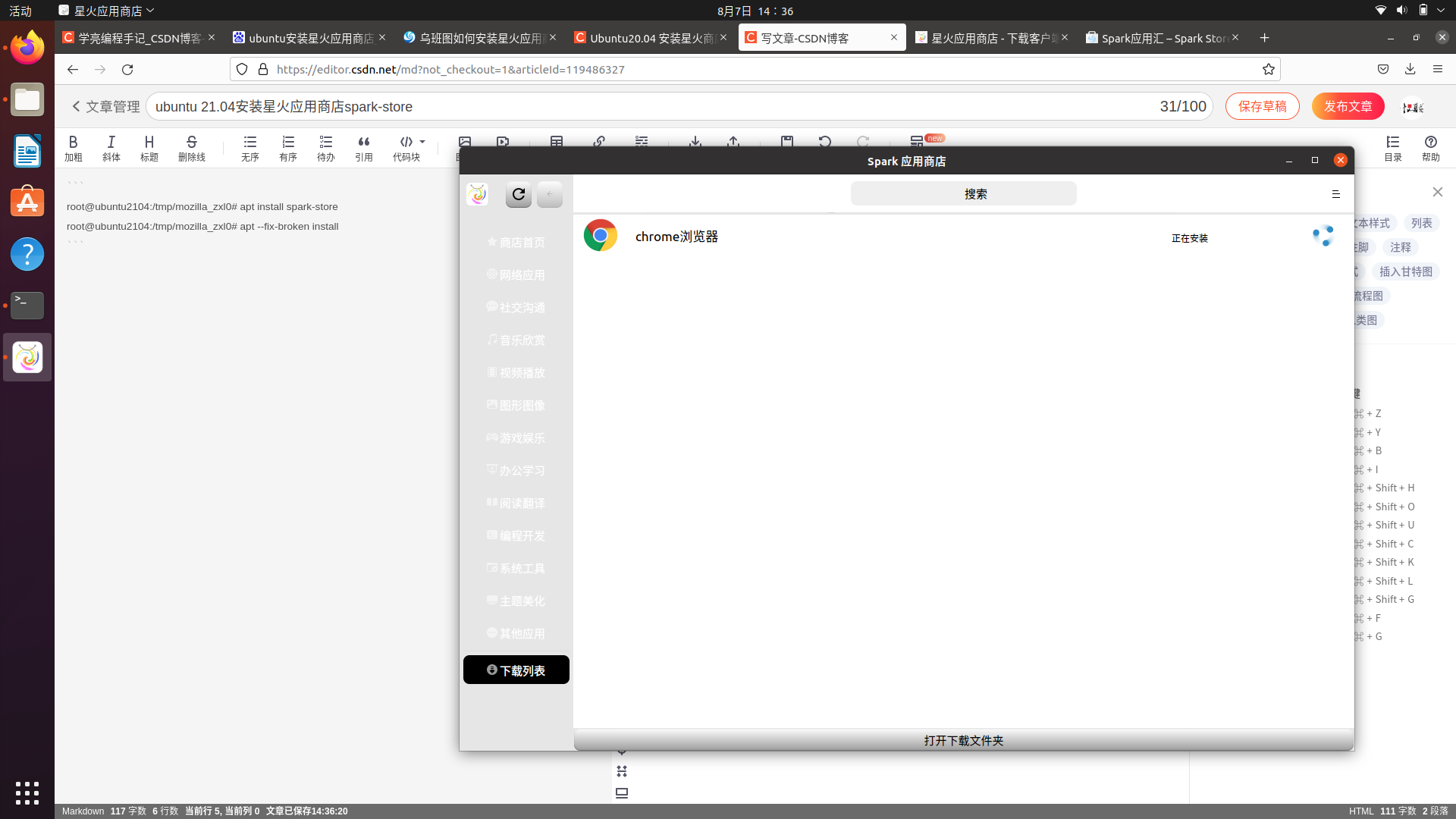
Task: Open the 目录 table of contents
Action: pos(1392,148)
